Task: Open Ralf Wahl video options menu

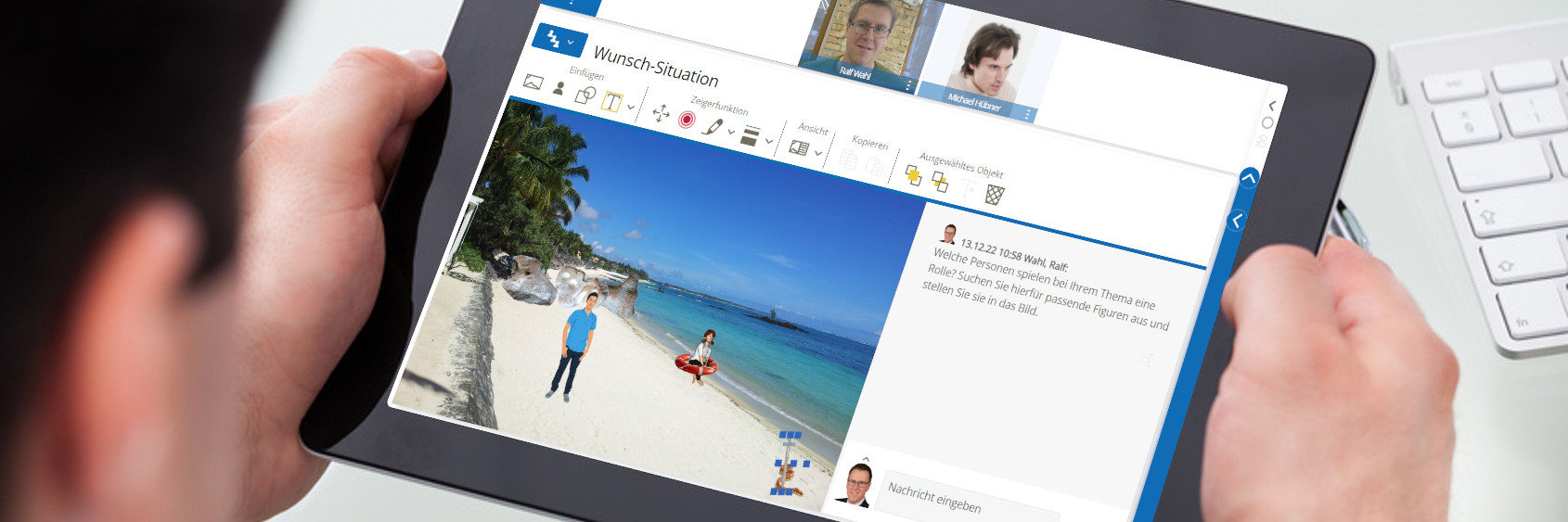Action: 908,86
